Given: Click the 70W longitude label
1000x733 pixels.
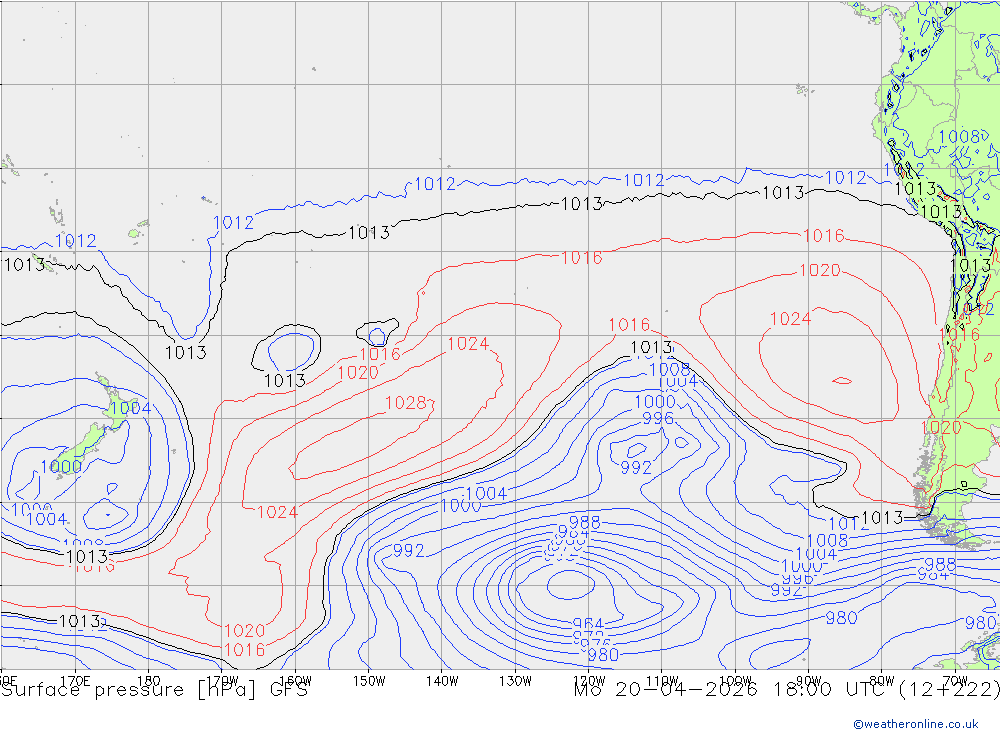Looking at the screenshot, I should tap(955, 681).
